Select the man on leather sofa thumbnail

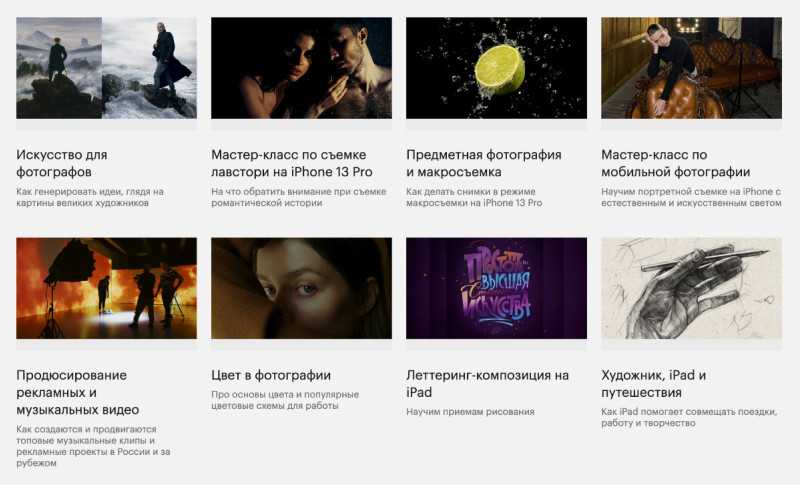[x=691, y=68]
